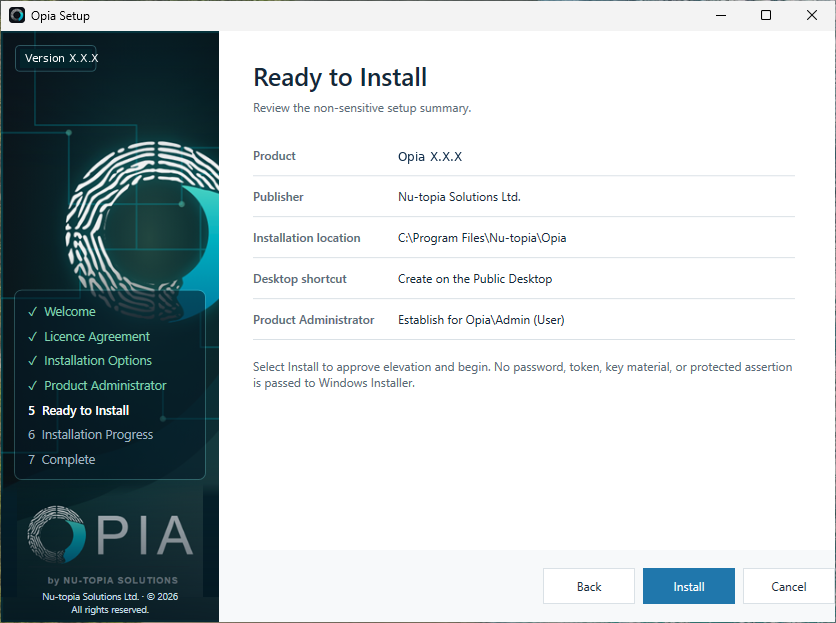Select the Ready to Install step
The height and width of the screenshot is (623, 836).
(85, 410)
